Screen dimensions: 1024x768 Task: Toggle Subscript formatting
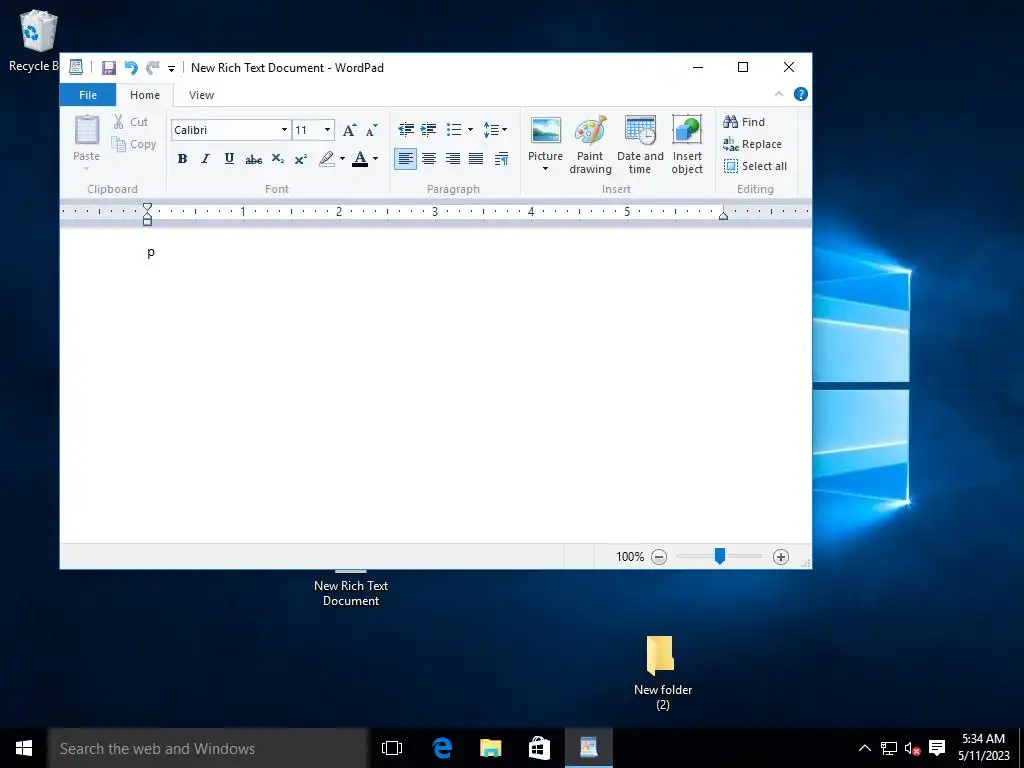coord(278,159)
